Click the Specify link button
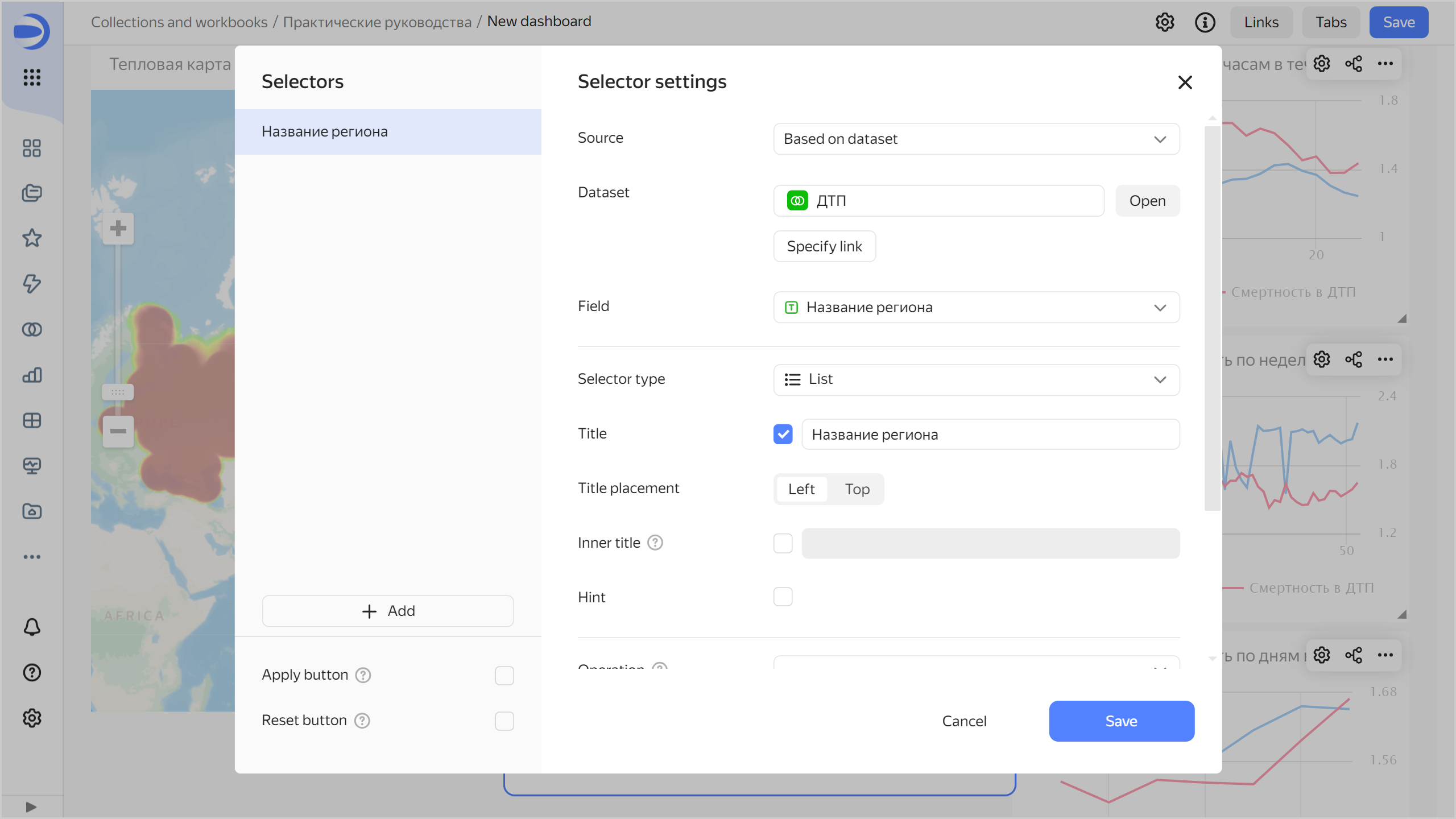 click(824, 246)
